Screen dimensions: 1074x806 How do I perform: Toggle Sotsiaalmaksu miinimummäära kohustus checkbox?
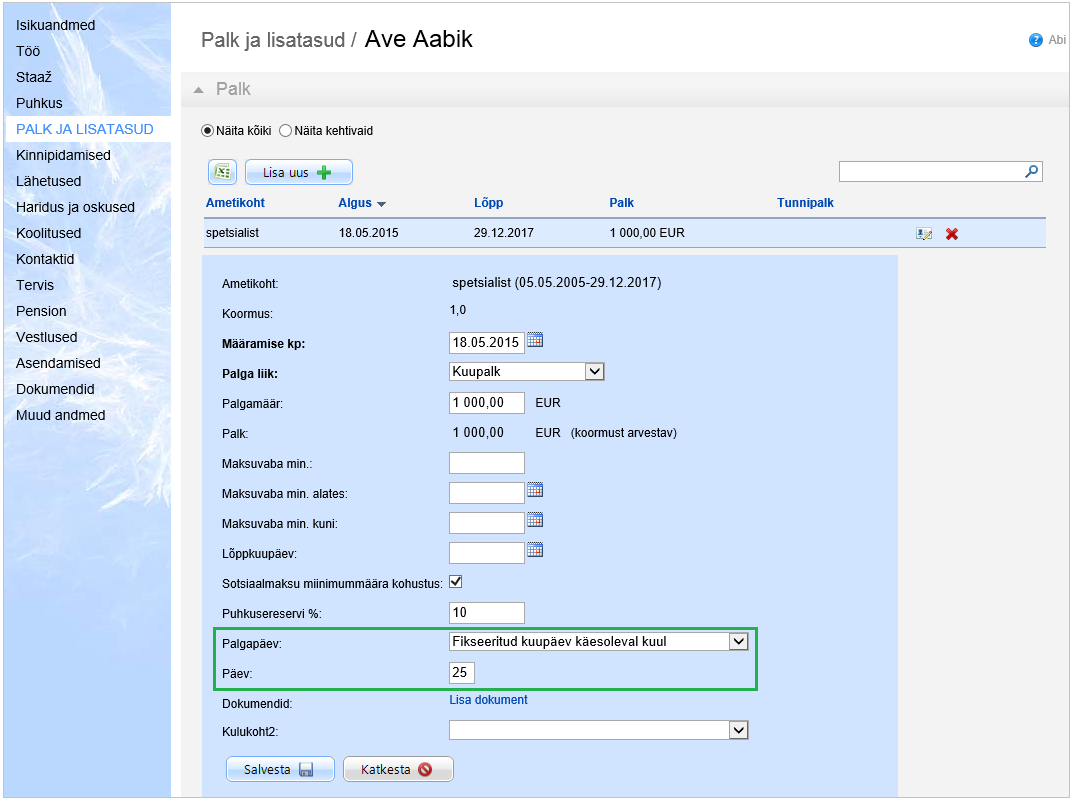(x=456, y=581)
